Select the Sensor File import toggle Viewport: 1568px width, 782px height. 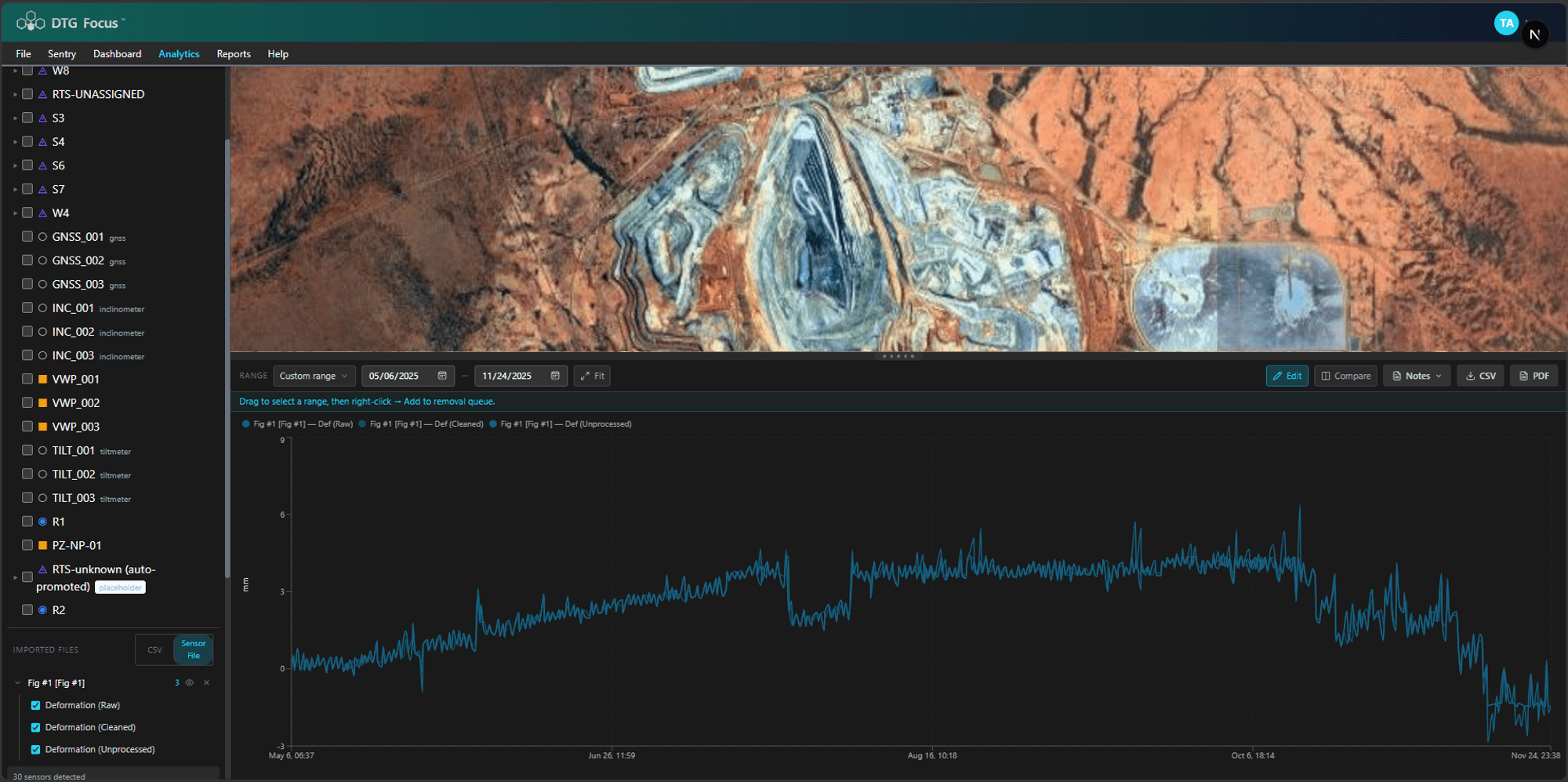(x=193, y=649)
